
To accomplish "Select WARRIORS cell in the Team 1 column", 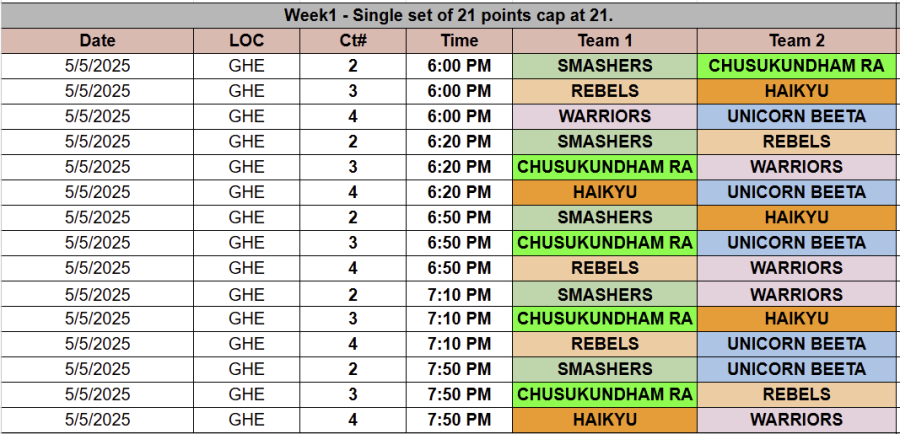I will (605, 116).
